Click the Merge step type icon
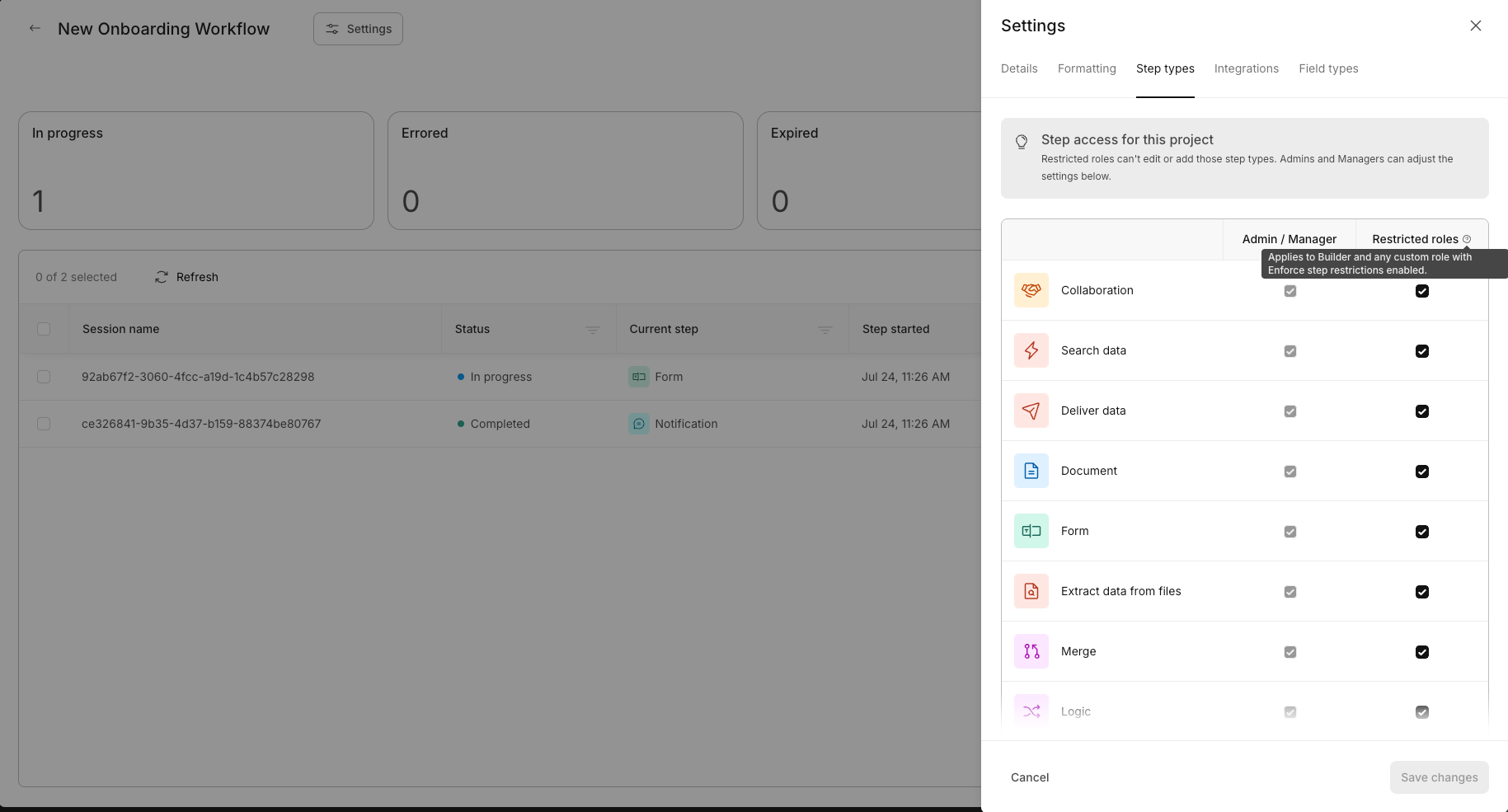1508x812 pixels. click(x=1031, y=651)
